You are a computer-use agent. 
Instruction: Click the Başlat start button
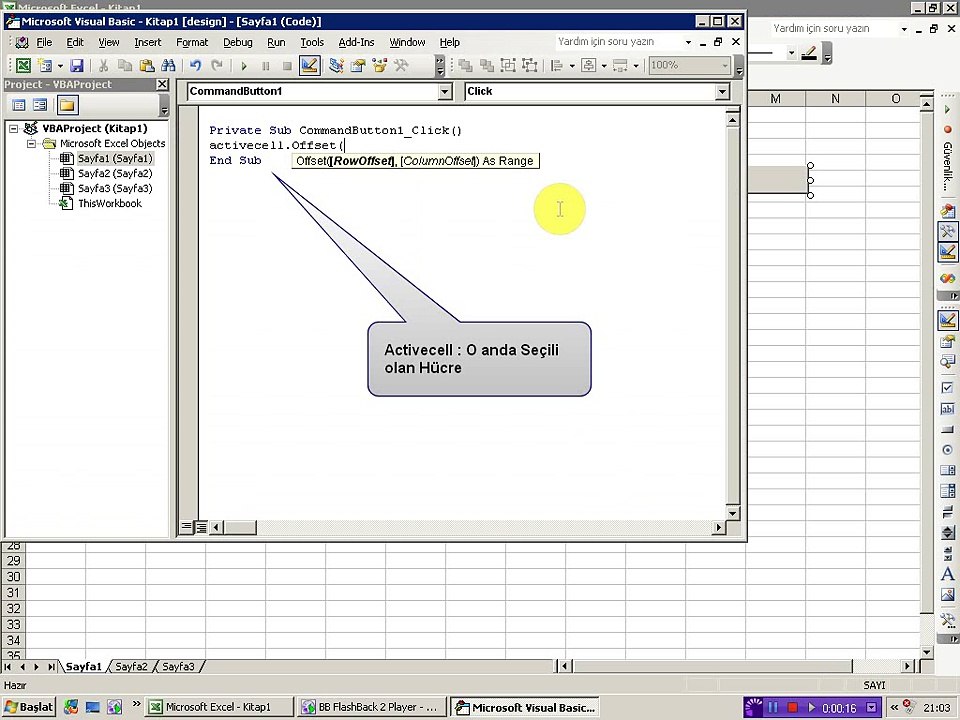coord(29,707)
